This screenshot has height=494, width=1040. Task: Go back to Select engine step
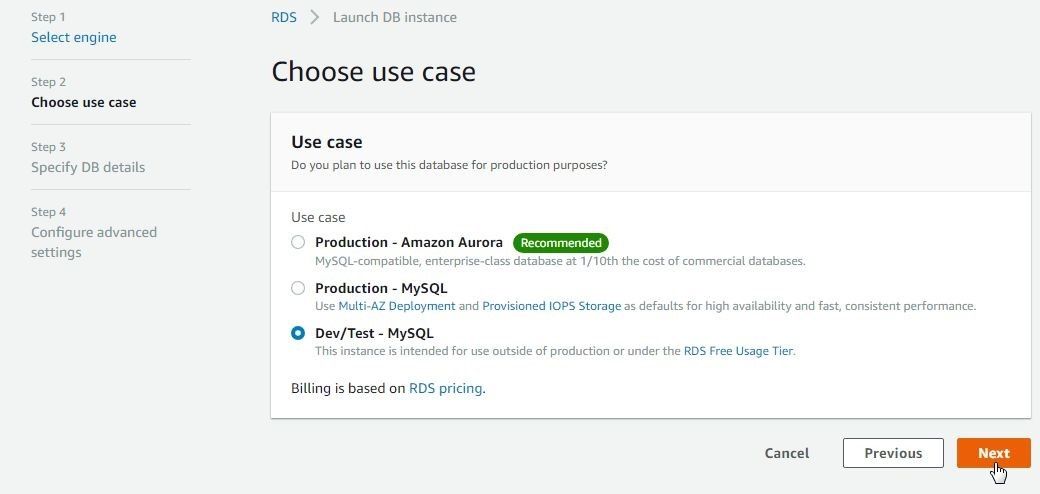tap(74, 37)
